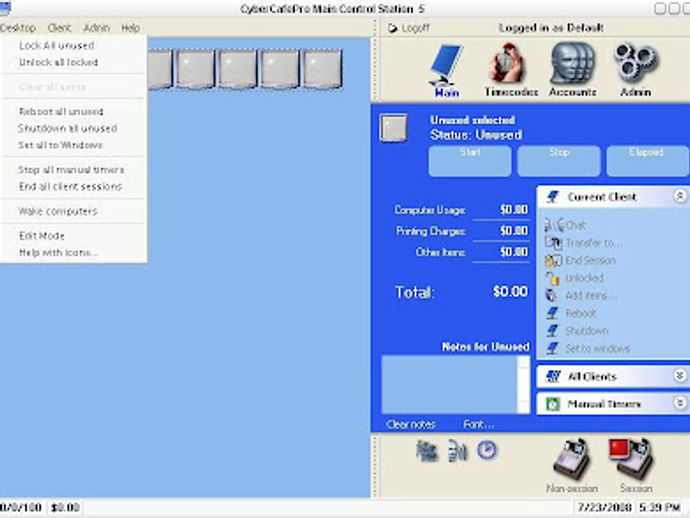690x518 pixels.
Task: Click the Computer Usage $0.00 value
Action: 514,209
